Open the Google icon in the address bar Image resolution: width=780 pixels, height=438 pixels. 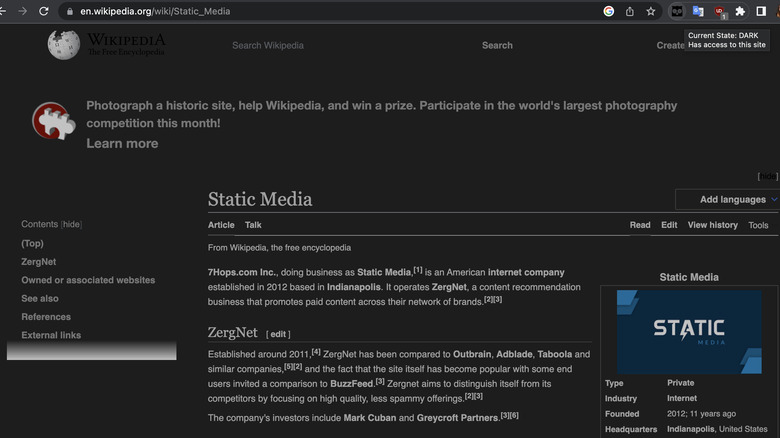tap(609, 11)
